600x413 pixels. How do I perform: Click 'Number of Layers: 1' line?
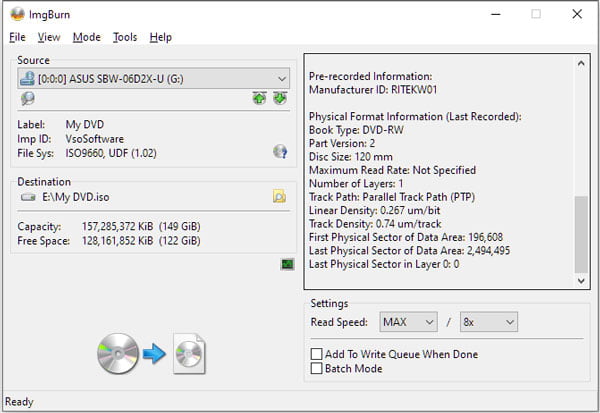click(x=356, y=183)
